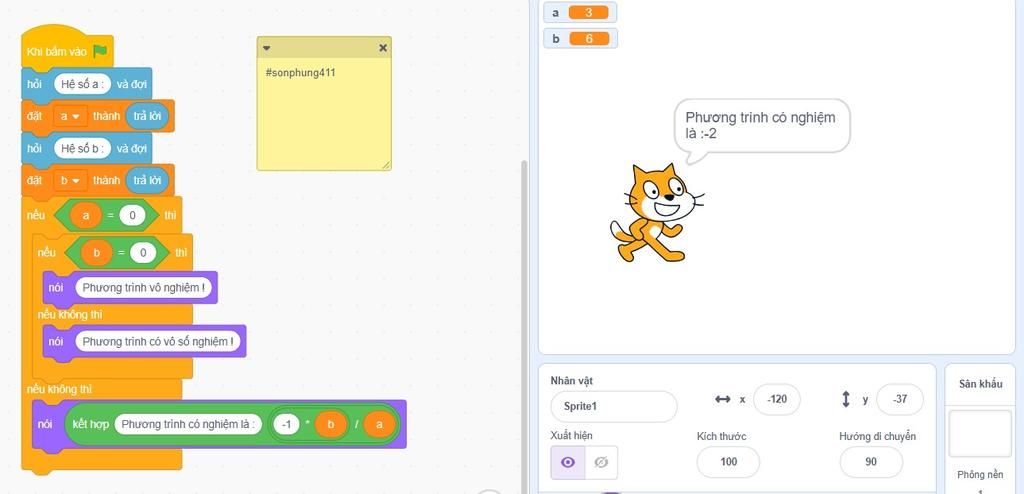Viewport: 1024px width, 494px height.
Task: Click the 'kết hợp' join block
Action: coord(91,424)
